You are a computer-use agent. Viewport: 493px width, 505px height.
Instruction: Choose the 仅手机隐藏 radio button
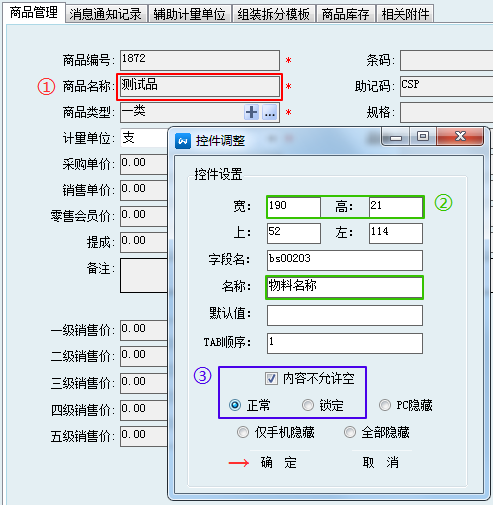pyautogui.click(x=243, y=432)
